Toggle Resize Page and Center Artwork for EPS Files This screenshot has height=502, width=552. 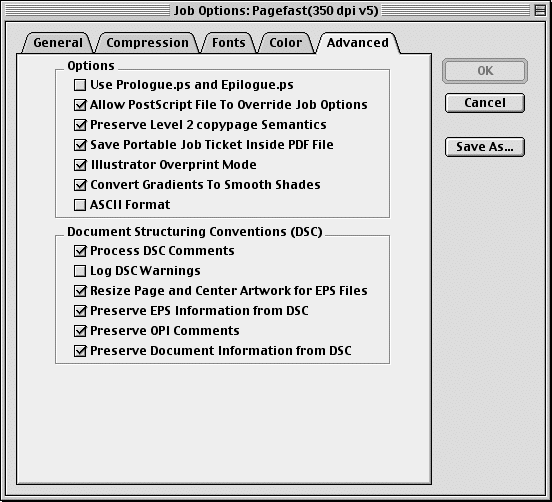point(80,291)
